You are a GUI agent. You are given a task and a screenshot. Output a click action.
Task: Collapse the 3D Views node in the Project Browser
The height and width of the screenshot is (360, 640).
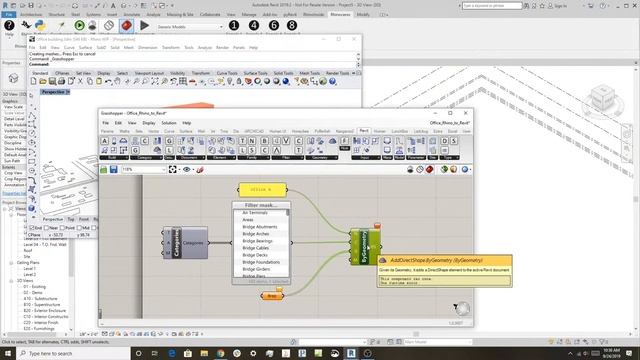(x=11, y=281)
